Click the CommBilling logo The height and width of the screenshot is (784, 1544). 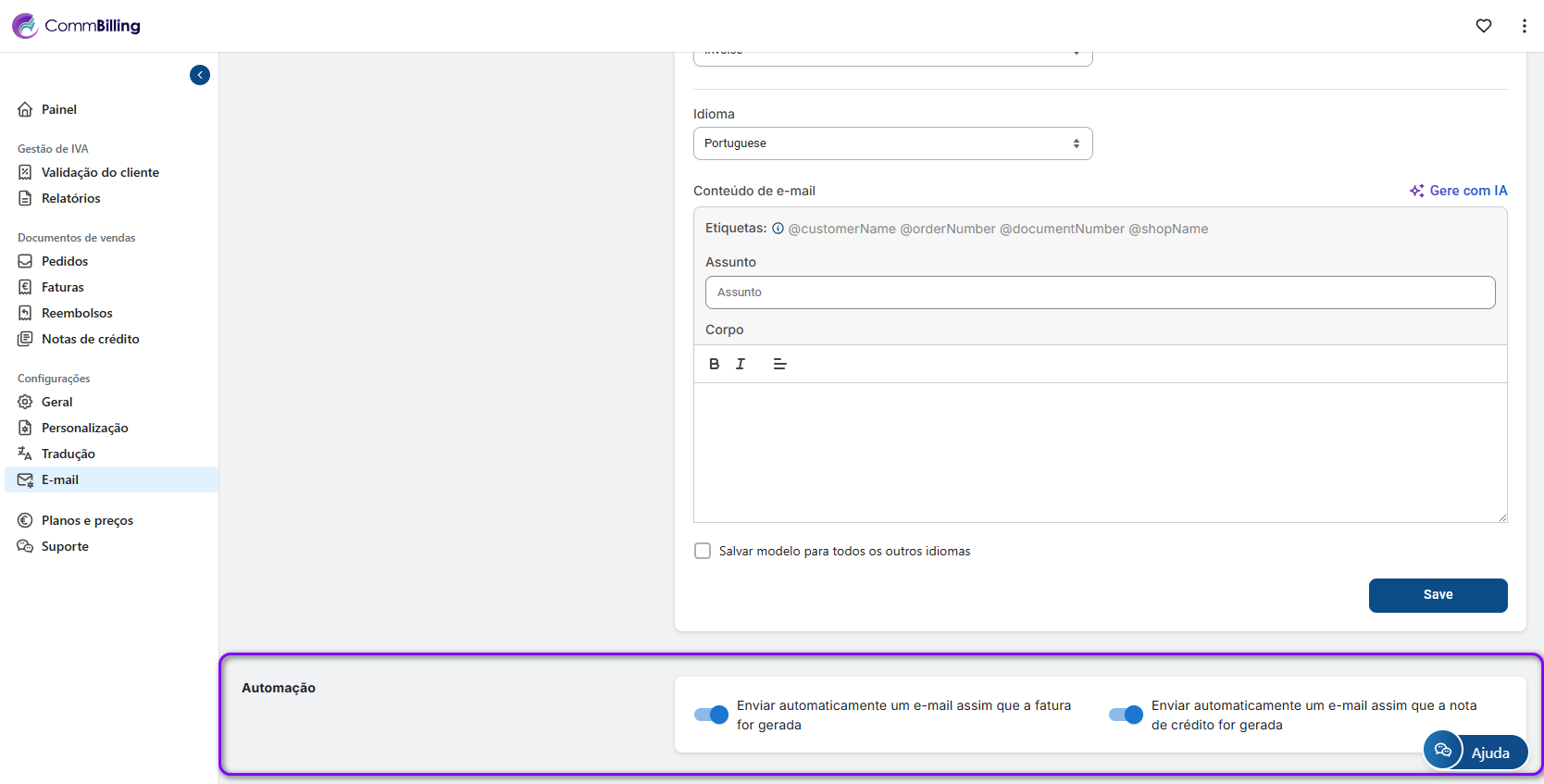point(77,26)
